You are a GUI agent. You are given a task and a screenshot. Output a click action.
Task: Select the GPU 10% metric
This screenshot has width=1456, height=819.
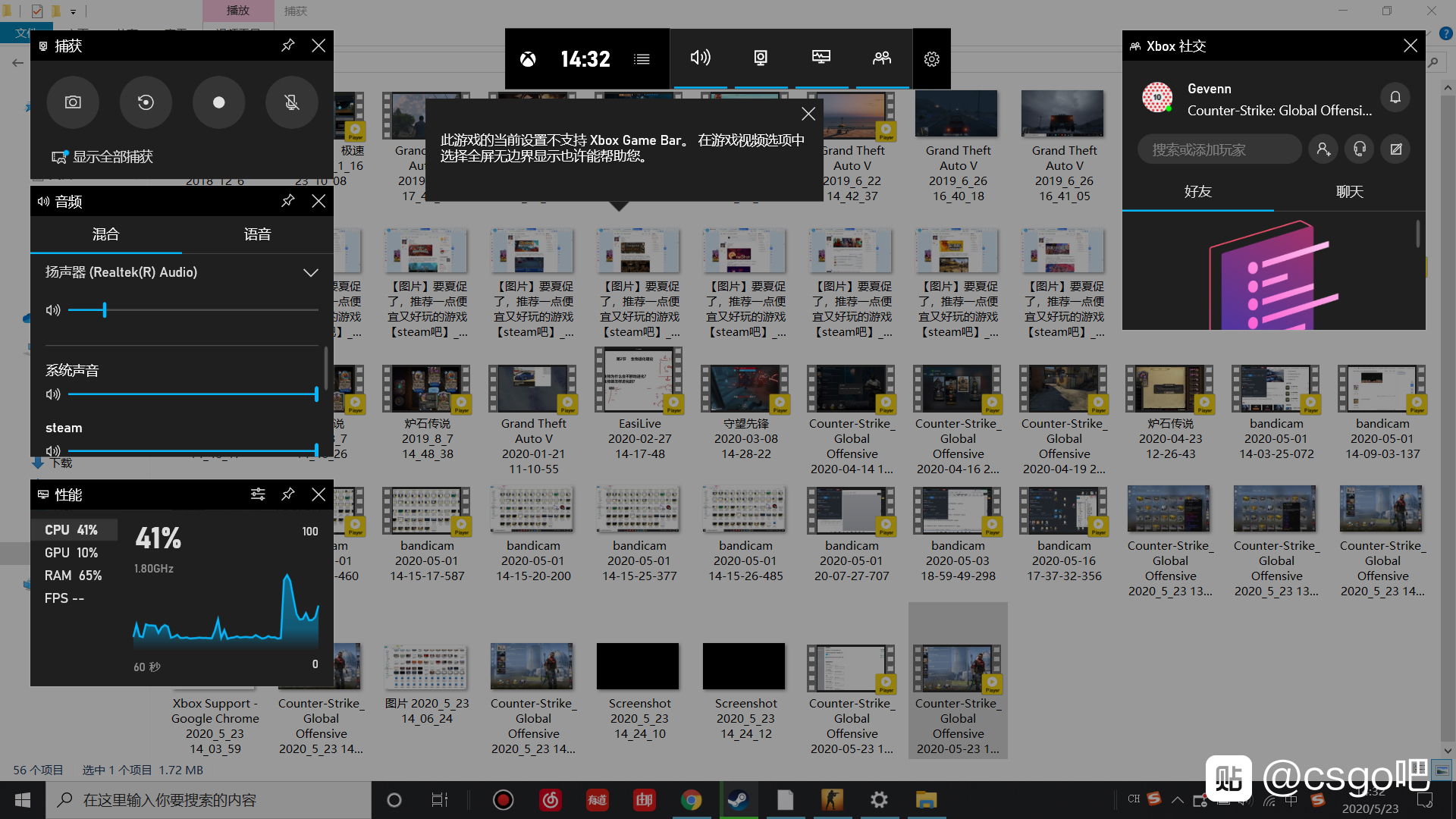[74, 553]
